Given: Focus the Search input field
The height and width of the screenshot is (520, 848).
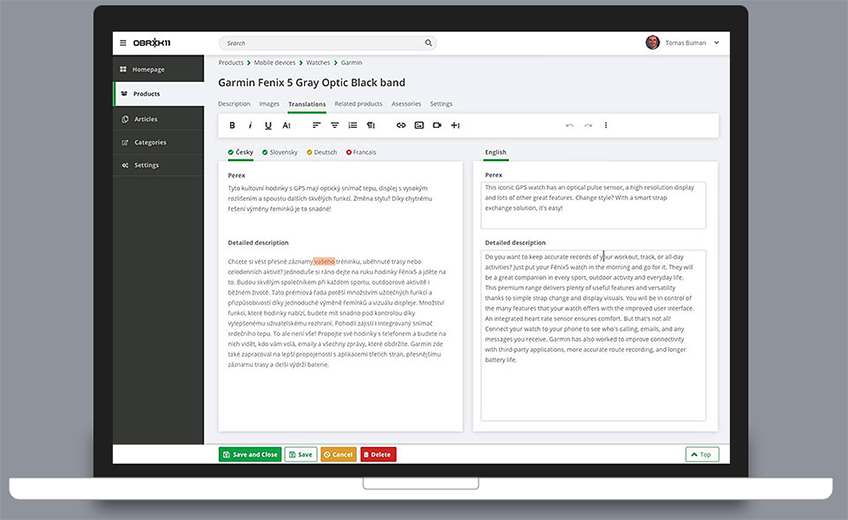Looking at the screenshot, I should (327, 43).
